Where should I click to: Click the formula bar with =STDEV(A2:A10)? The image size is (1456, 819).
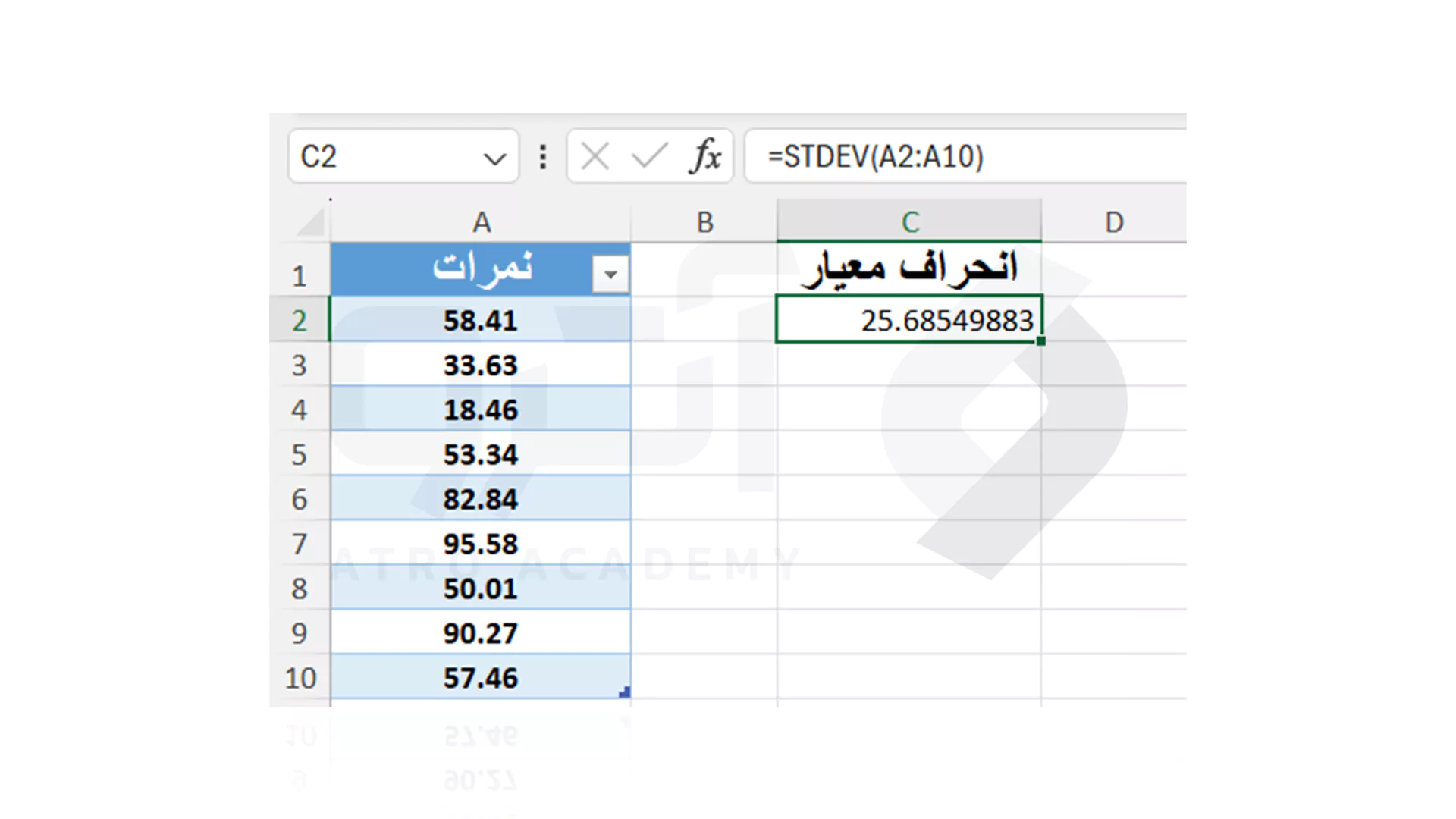[965, 156]
